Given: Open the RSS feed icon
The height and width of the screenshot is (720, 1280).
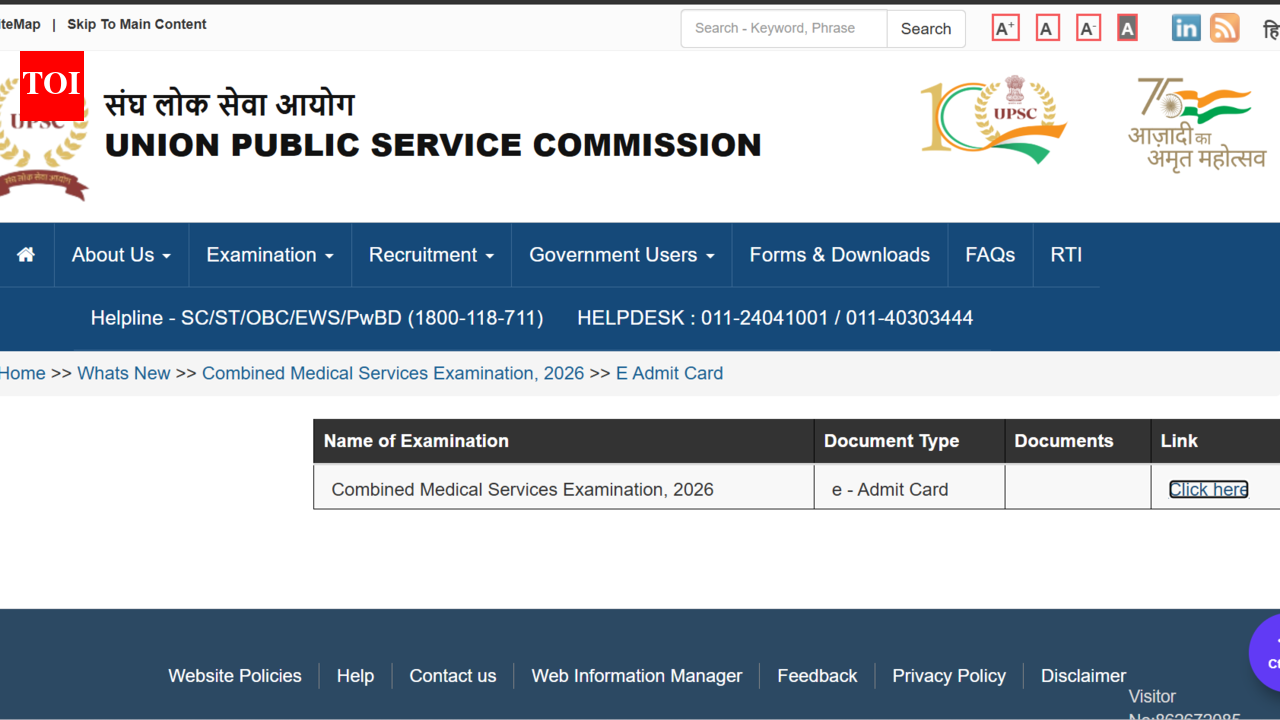Looking at the screenshot, I should point(1224,28).
